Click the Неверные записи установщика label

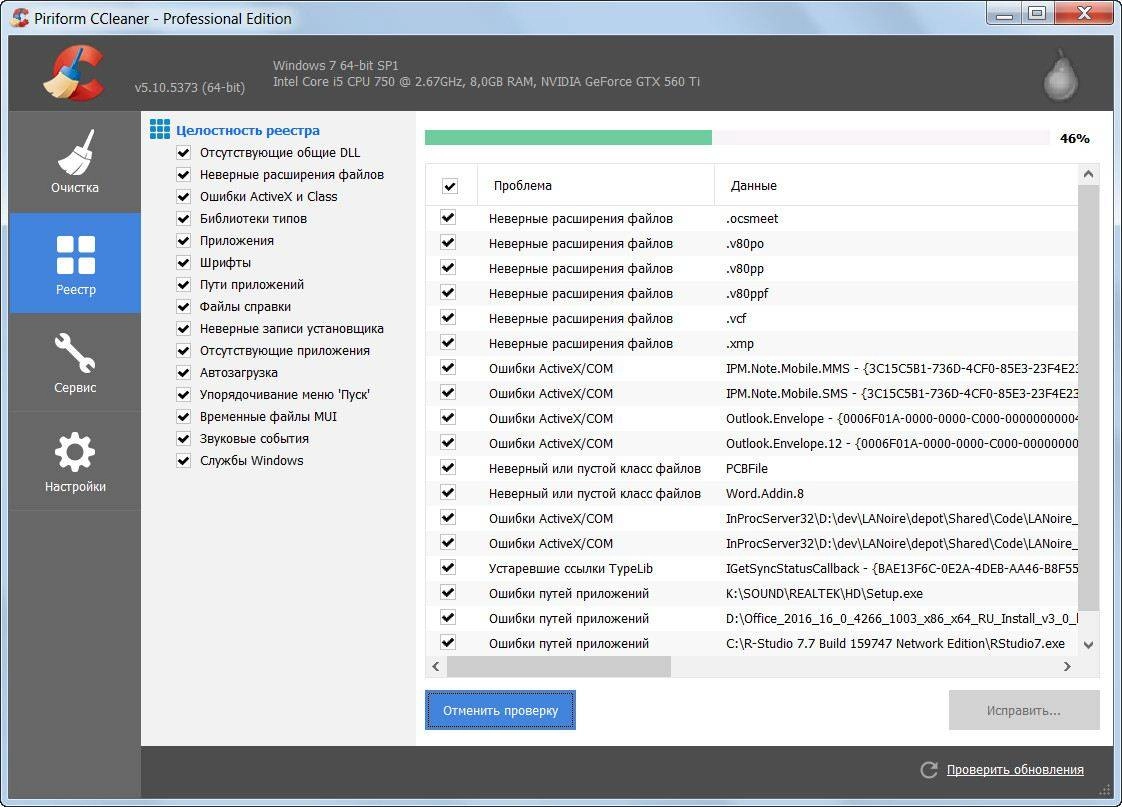pos(291,328)
